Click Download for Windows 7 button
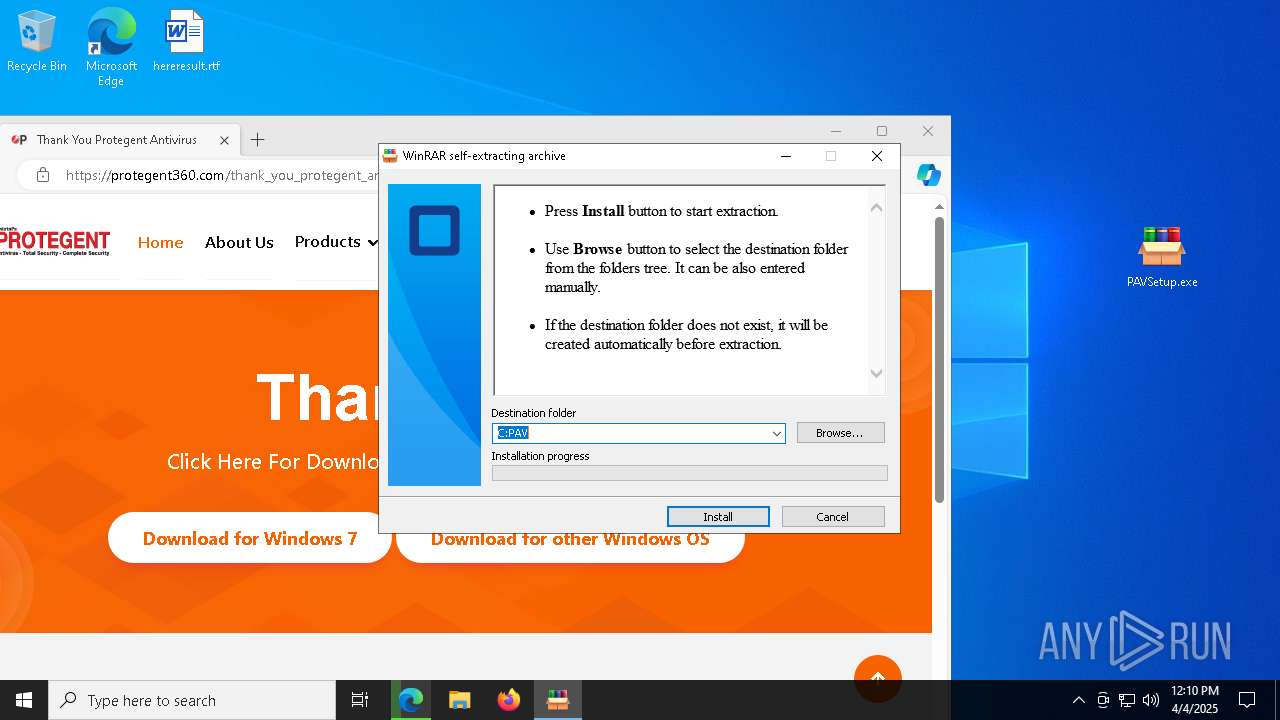This screenshot has width=1280, height=720. (250, 538)
